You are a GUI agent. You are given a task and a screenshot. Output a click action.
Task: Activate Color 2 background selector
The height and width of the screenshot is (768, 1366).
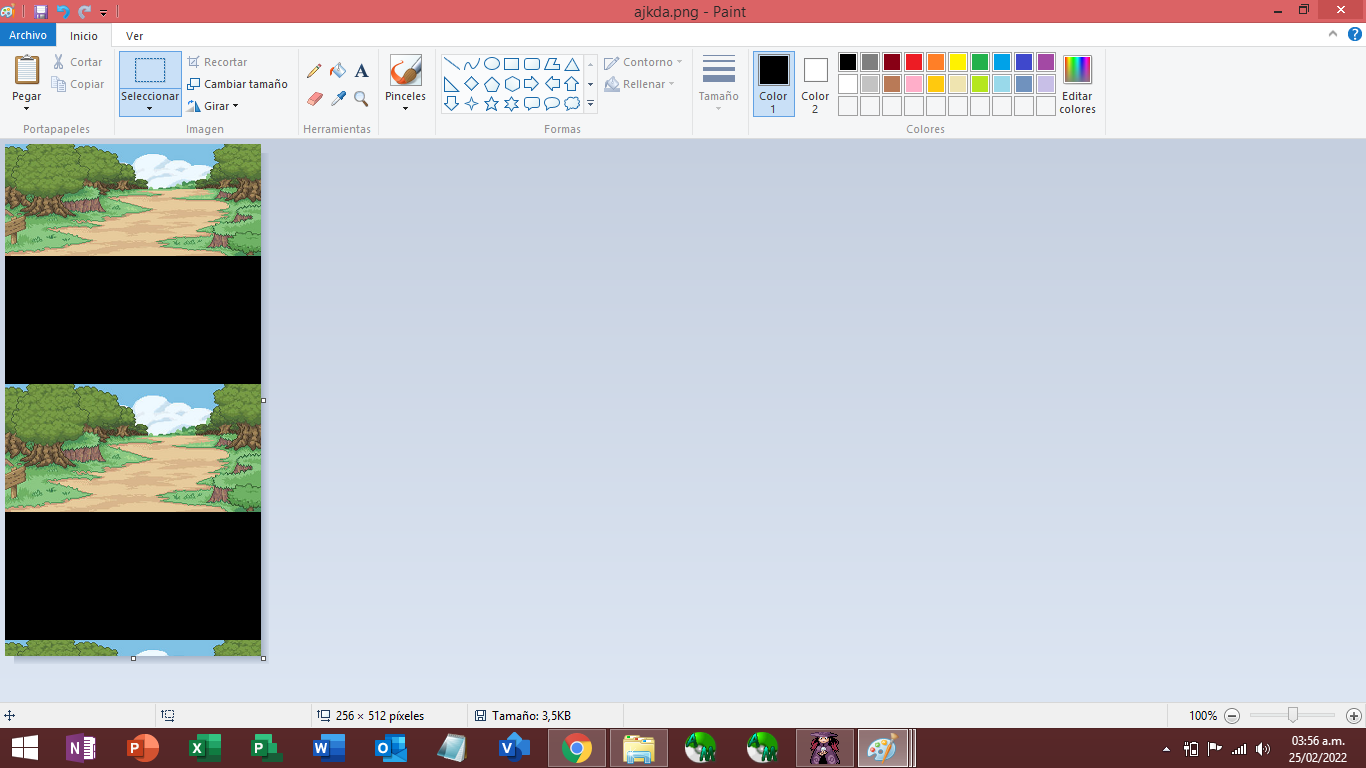coord(815,83)
